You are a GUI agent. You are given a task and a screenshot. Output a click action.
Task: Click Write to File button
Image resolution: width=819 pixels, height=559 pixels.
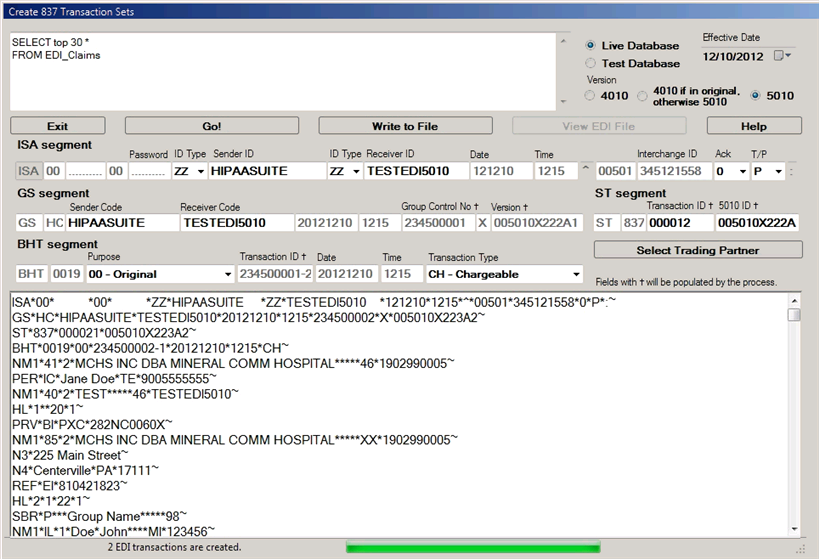(x=405, y=126)
